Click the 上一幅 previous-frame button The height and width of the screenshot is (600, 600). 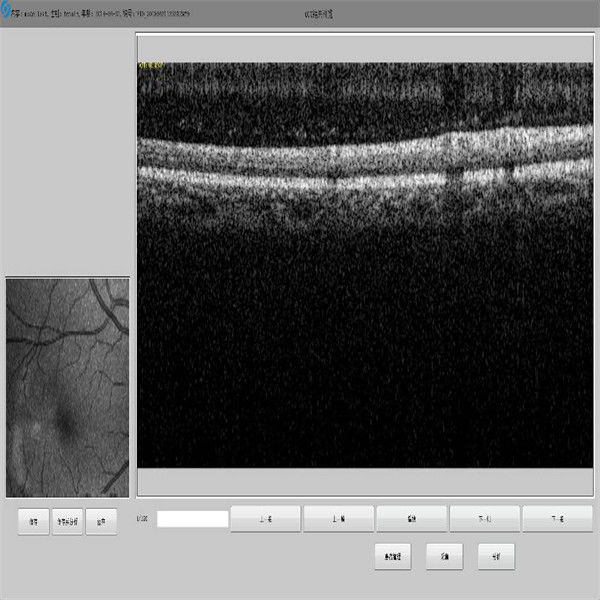point(339,519)
